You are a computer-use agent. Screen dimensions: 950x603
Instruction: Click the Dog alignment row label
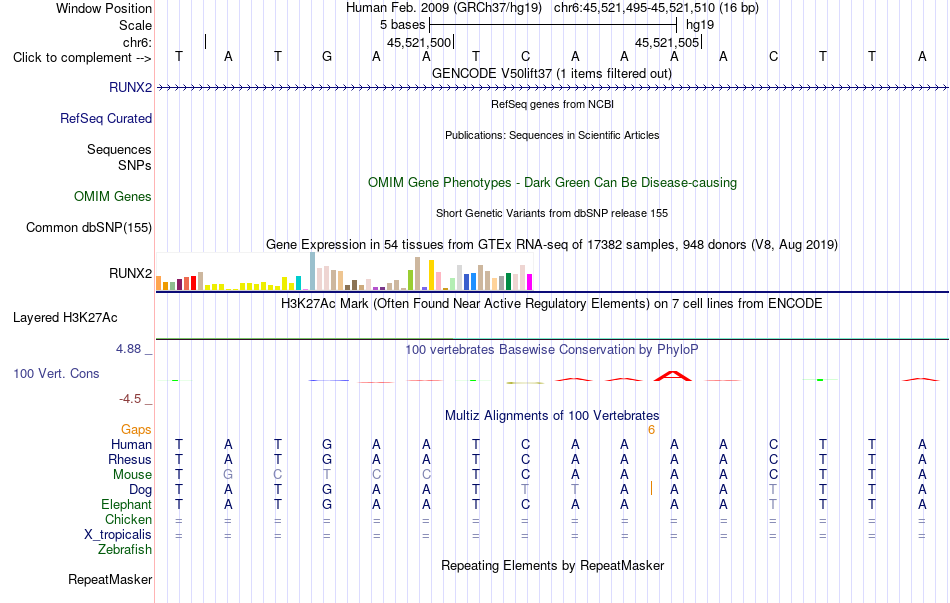click(141, 490)
